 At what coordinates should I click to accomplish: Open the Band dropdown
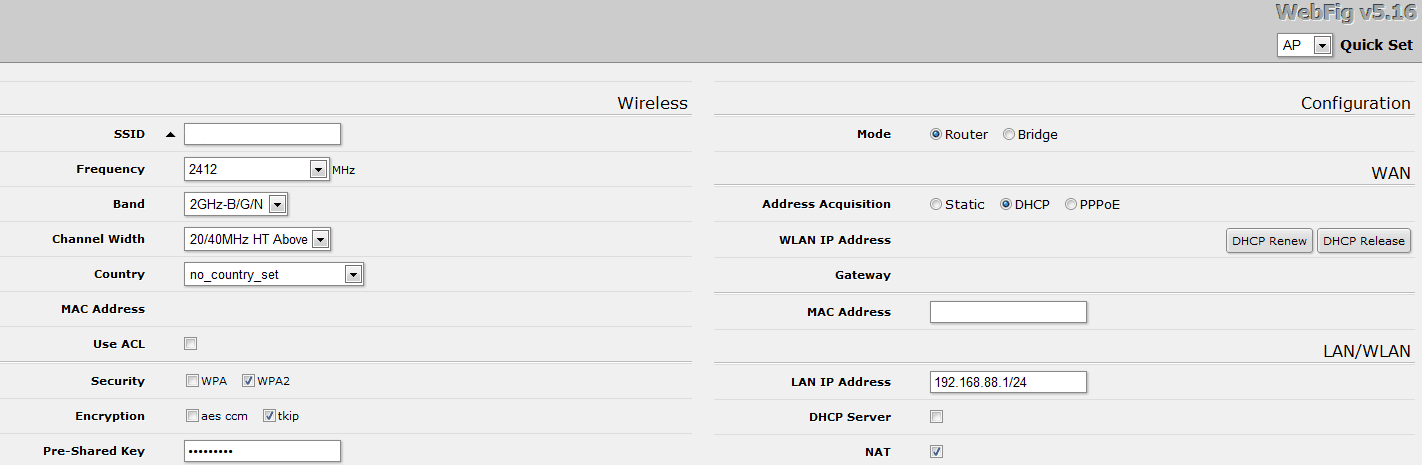click(278, 205)
